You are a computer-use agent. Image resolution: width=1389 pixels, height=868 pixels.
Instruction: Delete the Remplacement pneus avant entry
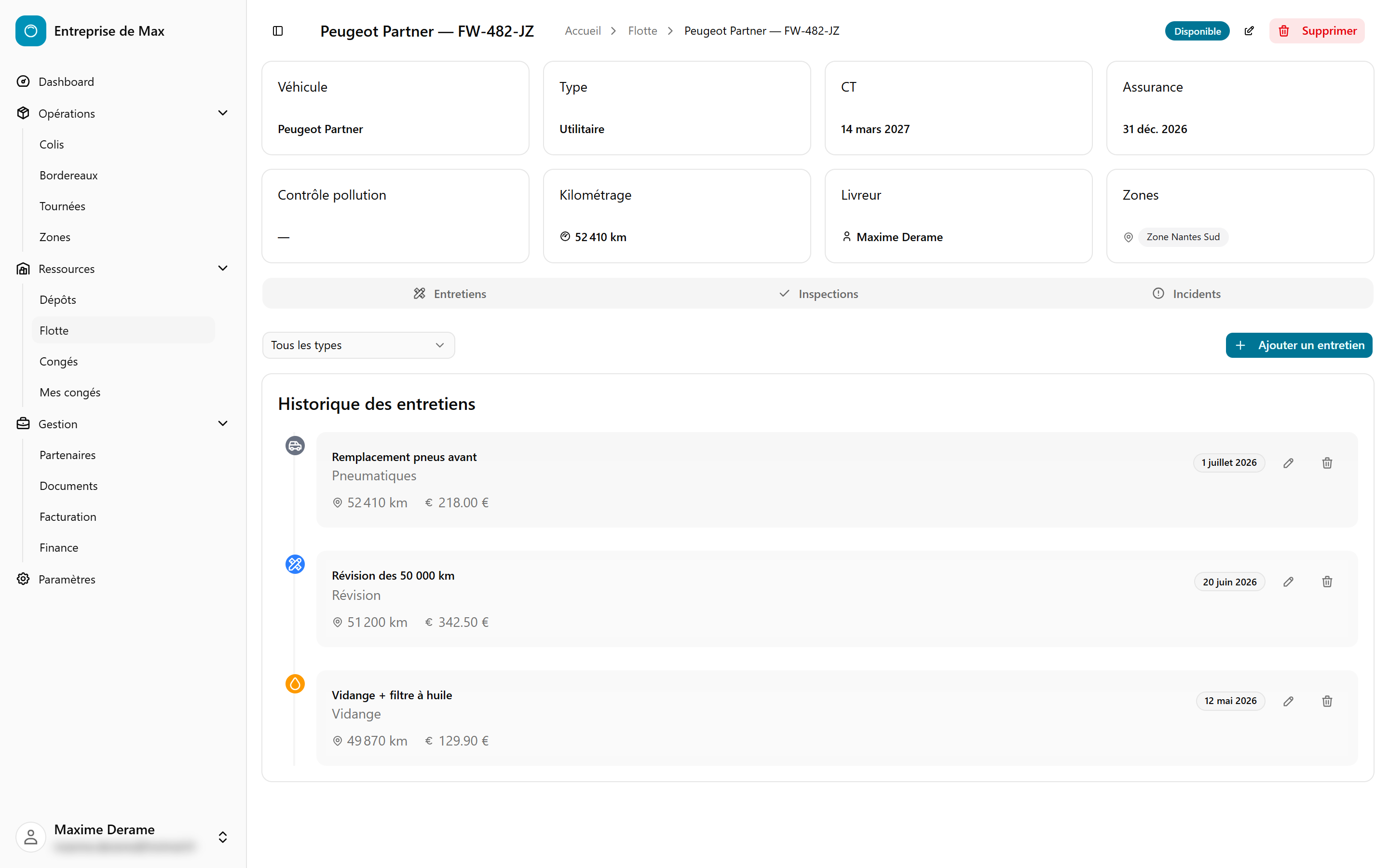[x=1327, y=463]
